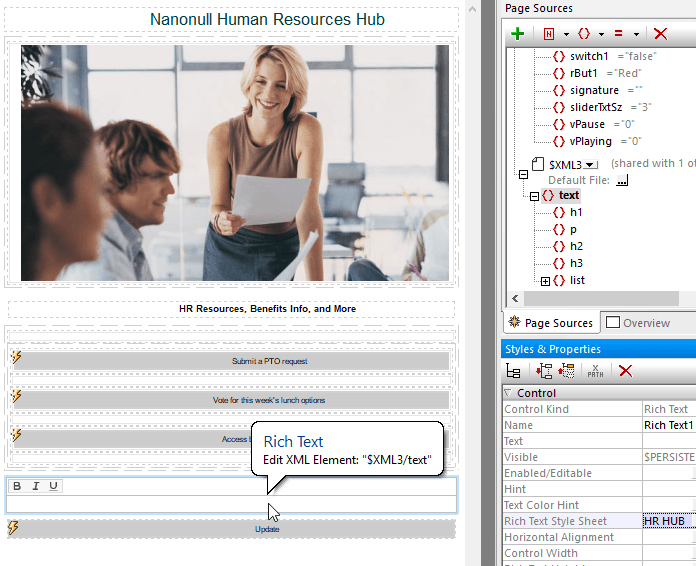
Task: Select the Page Sources tab
Action: click(550, 323)
